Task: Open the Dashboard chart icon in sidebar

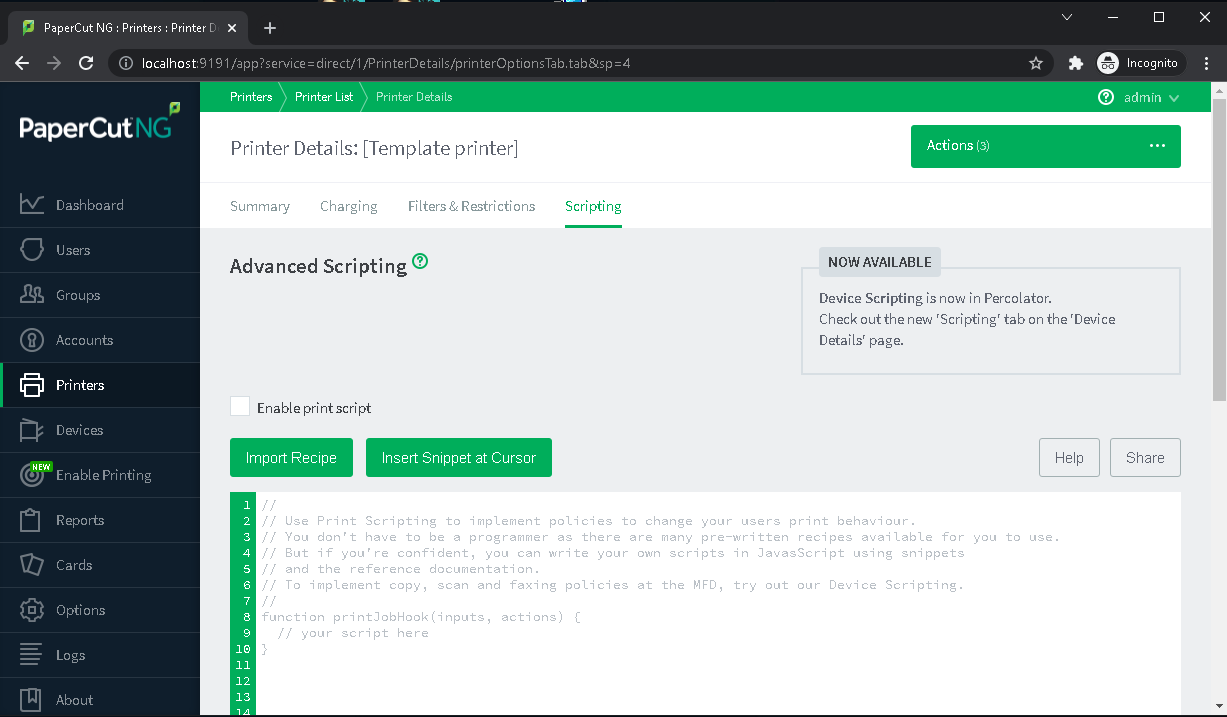Action: (x=32, y=205)
